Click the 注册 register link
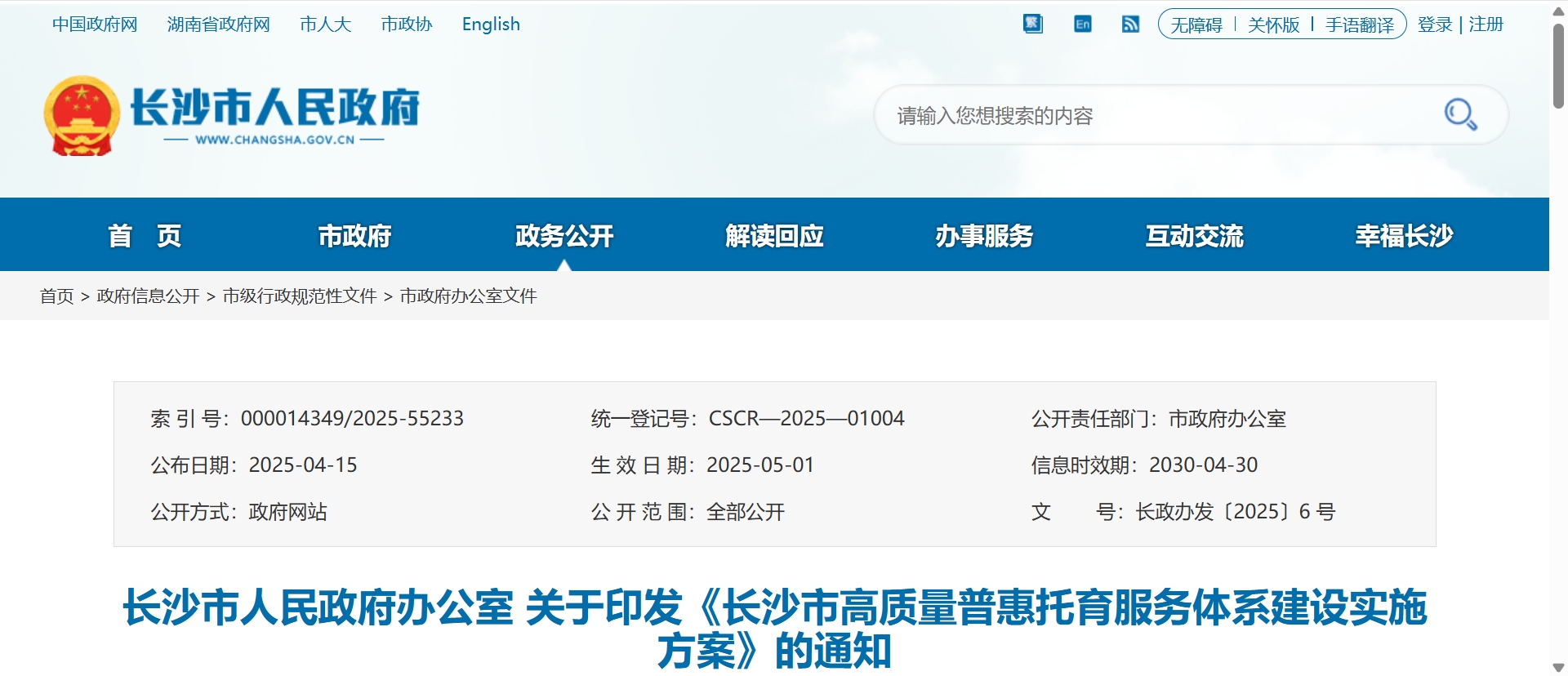The height and width of the screenshot is (676, 1568). (1486, 24)
